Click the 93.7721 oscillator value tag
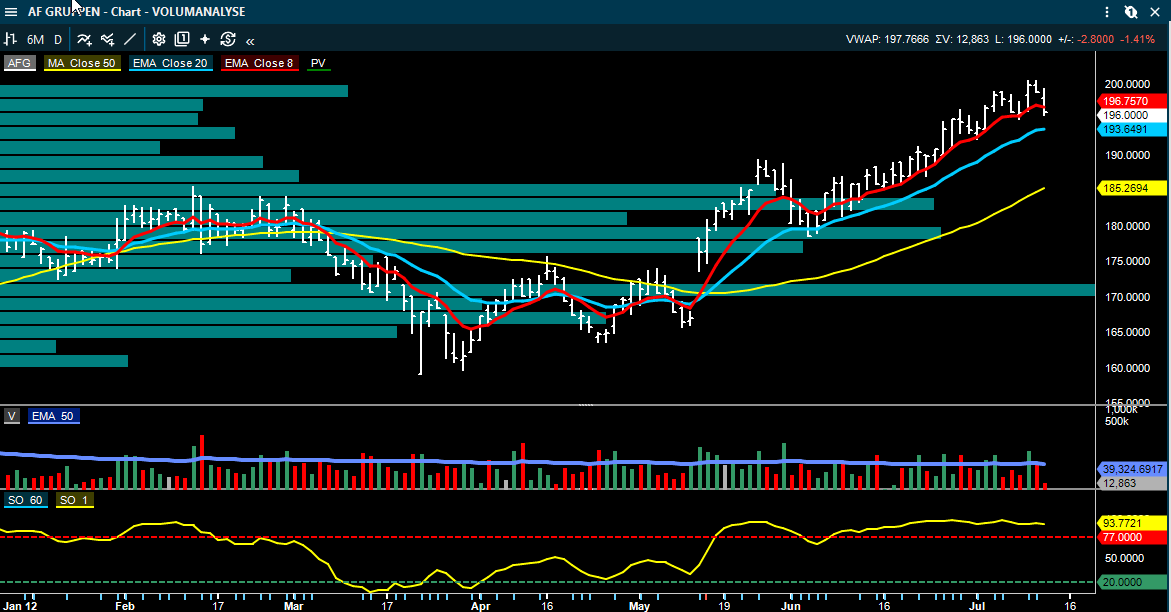This screenshot has width=1171, height=612. click(1131, 523)
